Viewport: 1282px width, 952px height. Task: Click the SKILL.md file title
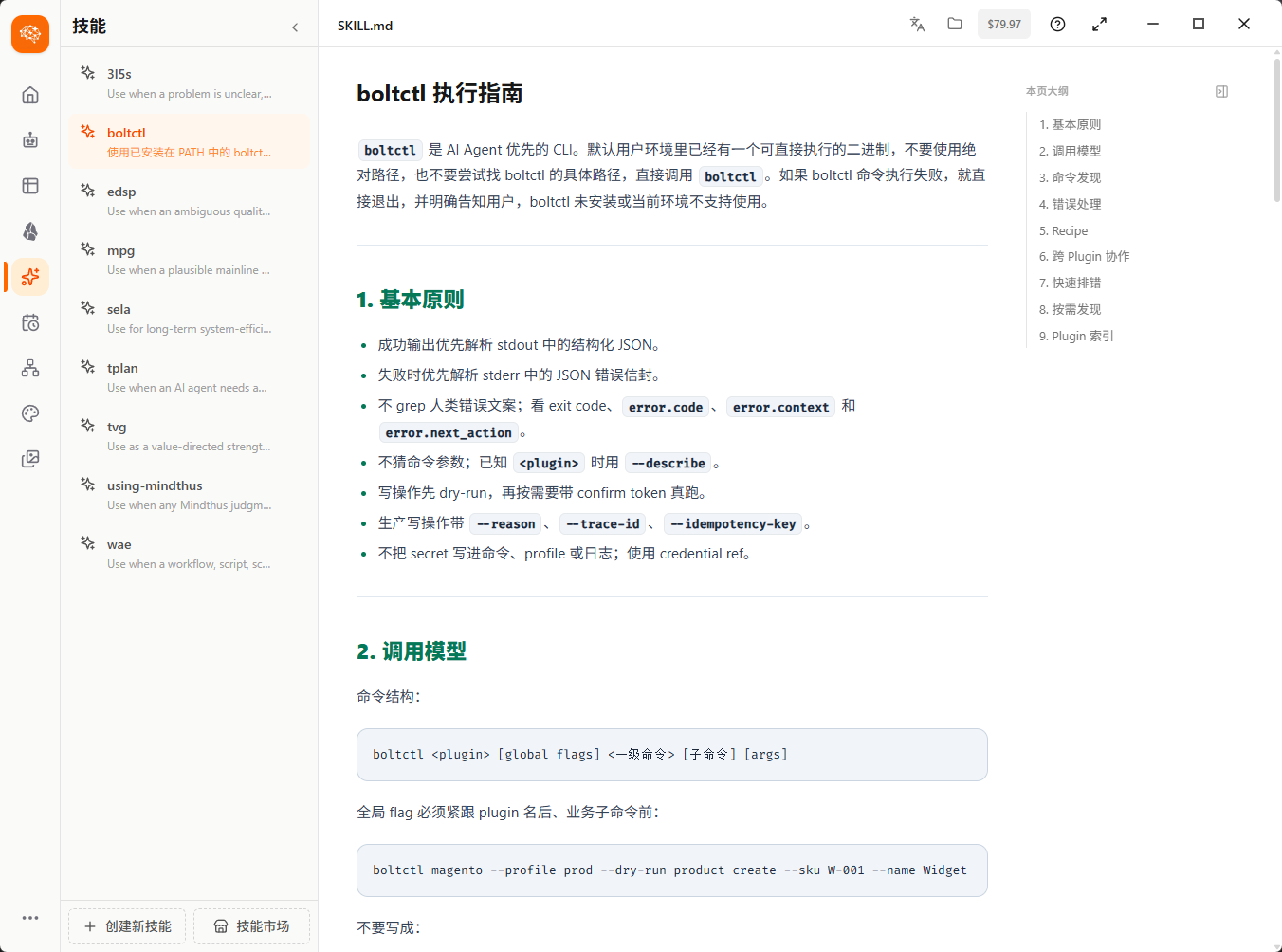365,26
